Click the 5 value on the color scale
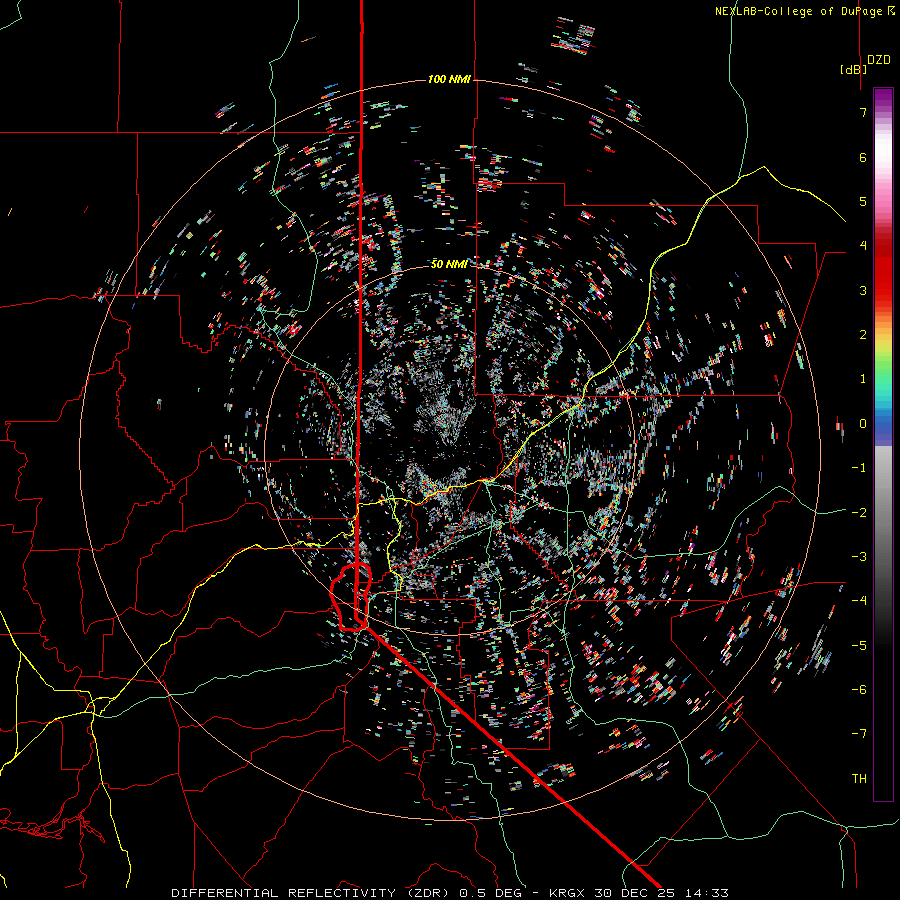The height and width of the screenshot is (900, 900). coord(863,201)
